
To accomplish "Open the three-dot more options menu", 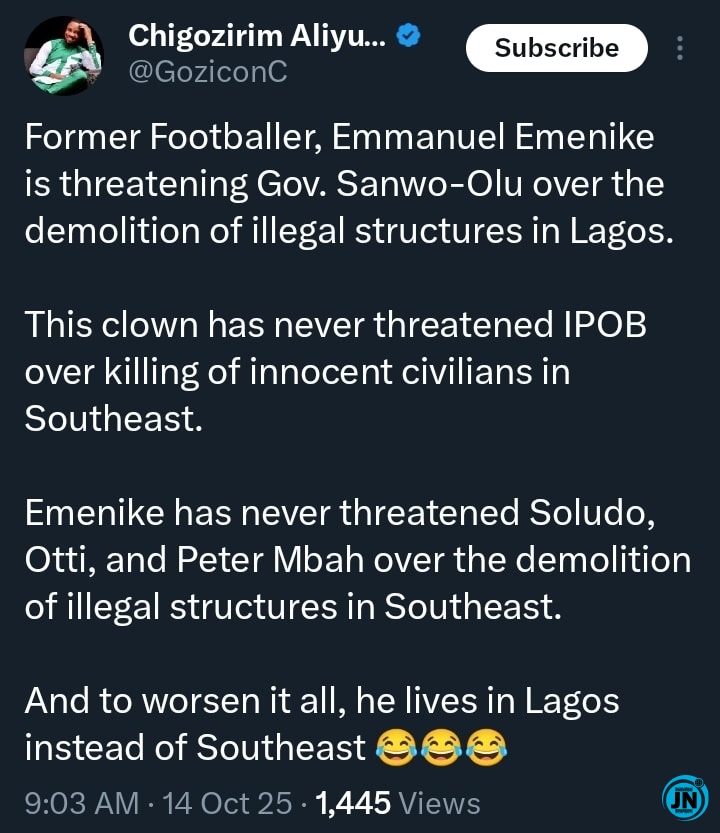I will (x=681, y=48).
